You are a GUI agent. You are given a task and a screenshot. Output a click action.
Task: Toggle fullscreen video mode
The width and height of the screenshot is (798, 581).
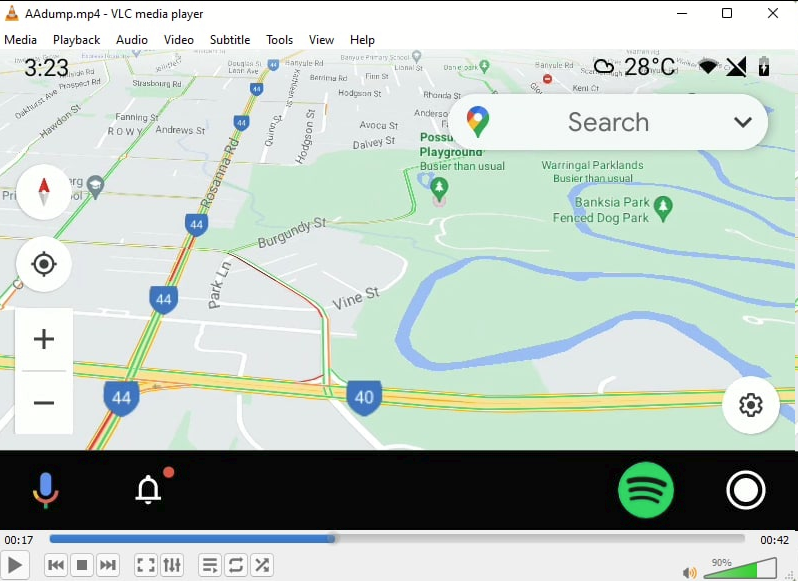146,565
